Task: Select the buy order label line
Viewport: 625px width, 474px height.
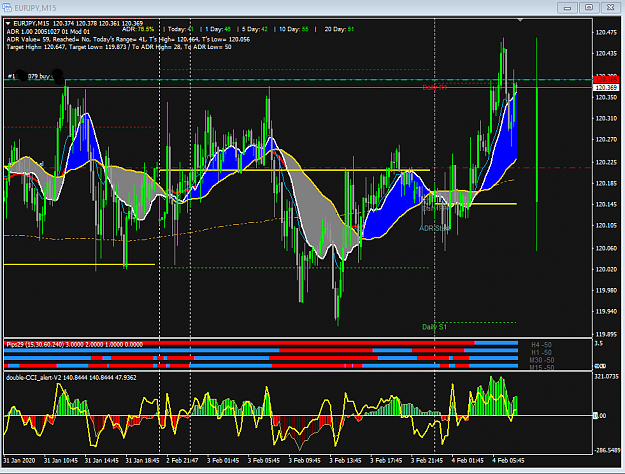Action: tap(35, 76)
